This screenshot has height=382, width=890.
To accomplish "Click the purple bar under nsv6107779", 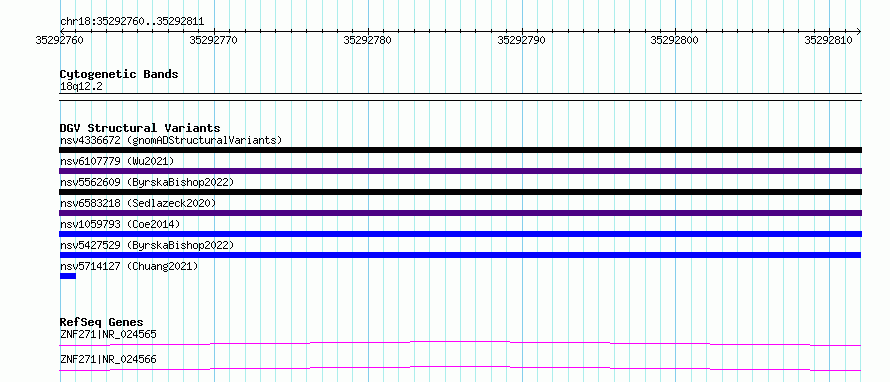I will coord(460,171).
